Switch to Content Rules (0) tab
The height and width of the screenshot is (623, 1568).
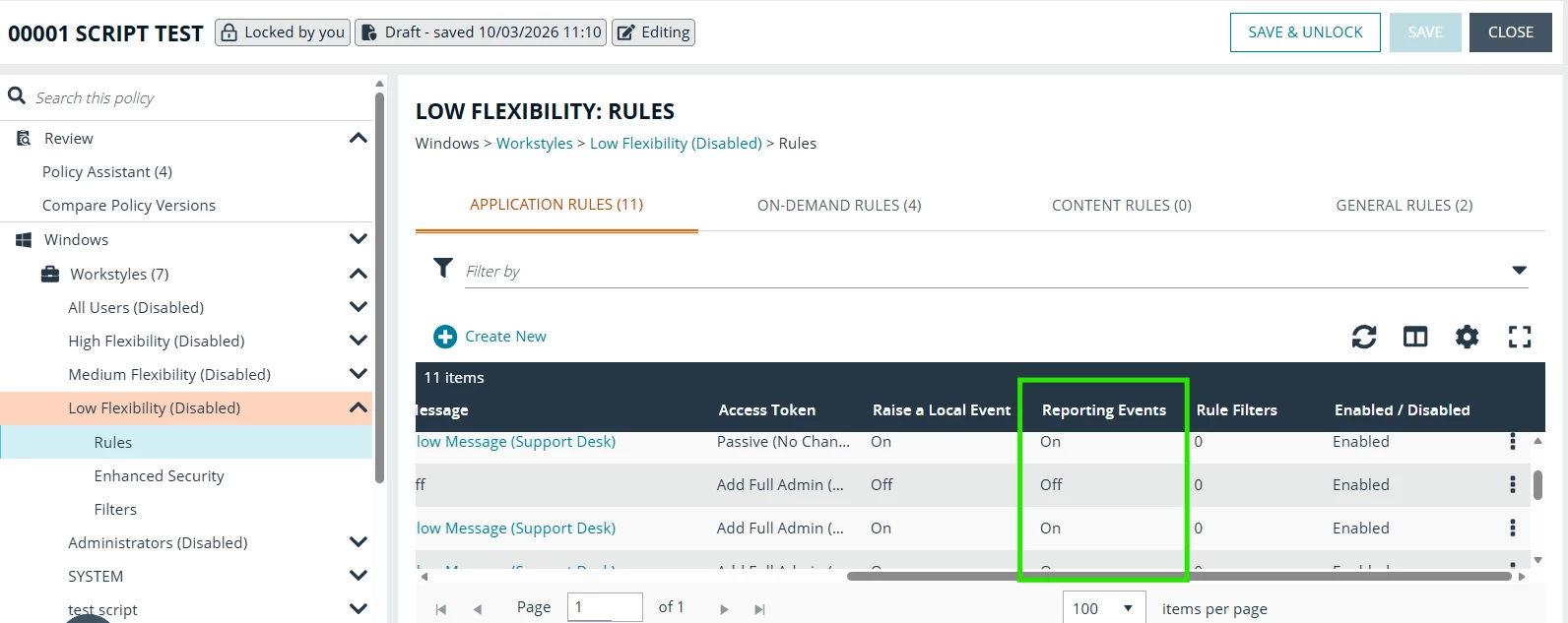(x=1122, y=205)
